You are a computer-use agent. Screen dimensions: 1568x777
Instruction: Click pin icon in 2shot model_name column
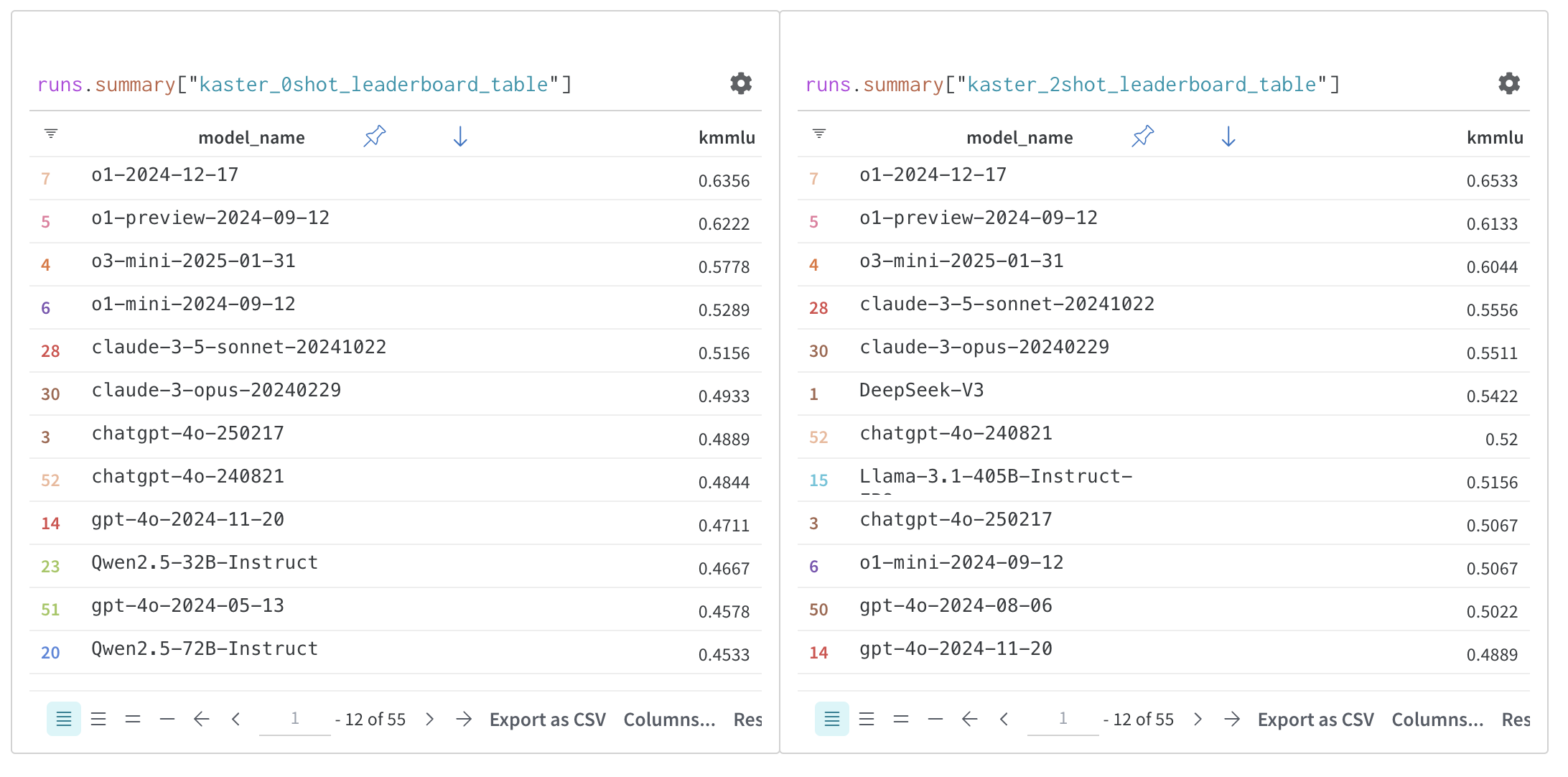1143,136
